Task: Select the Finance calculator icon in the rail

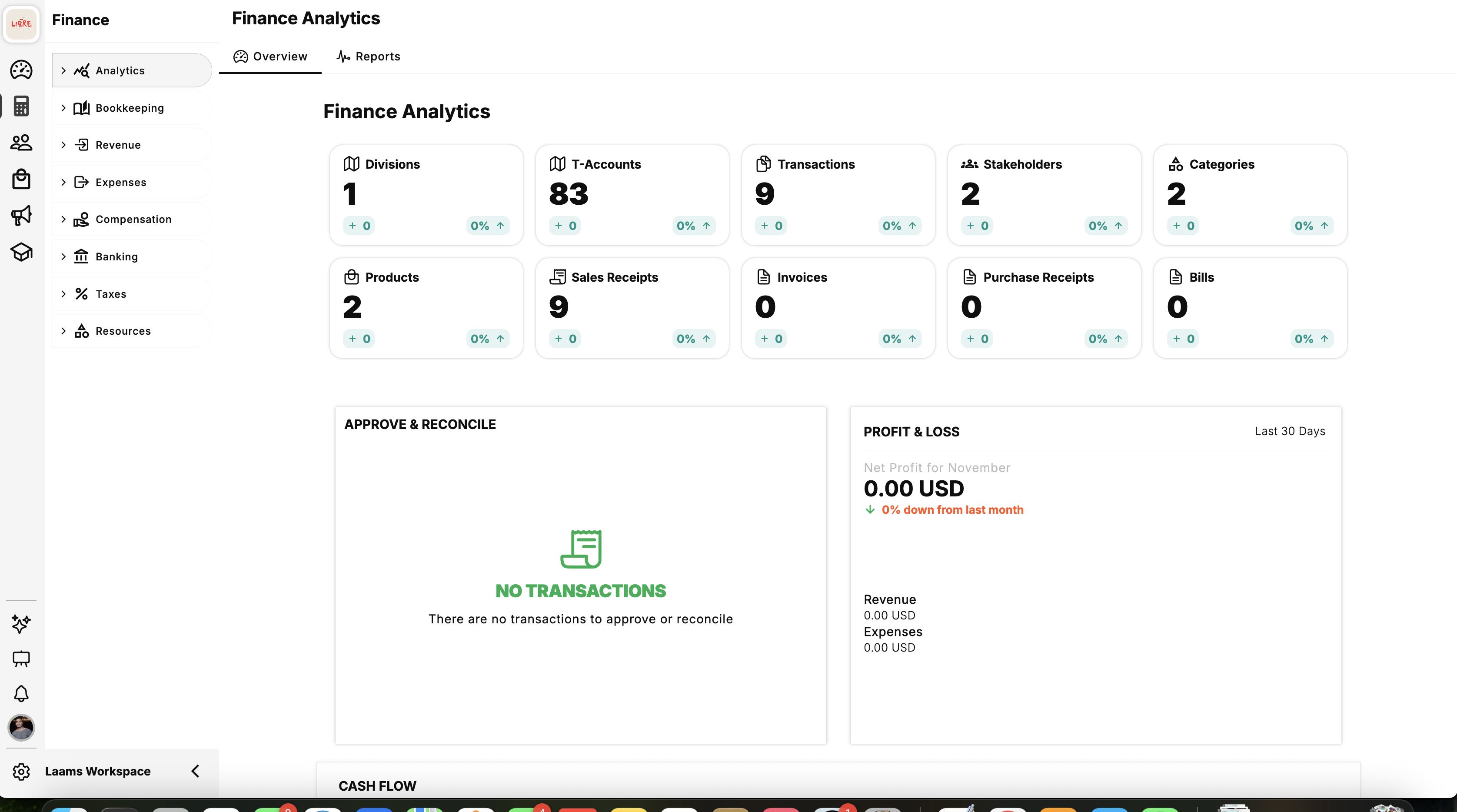Action: click(x=21, y=106)
